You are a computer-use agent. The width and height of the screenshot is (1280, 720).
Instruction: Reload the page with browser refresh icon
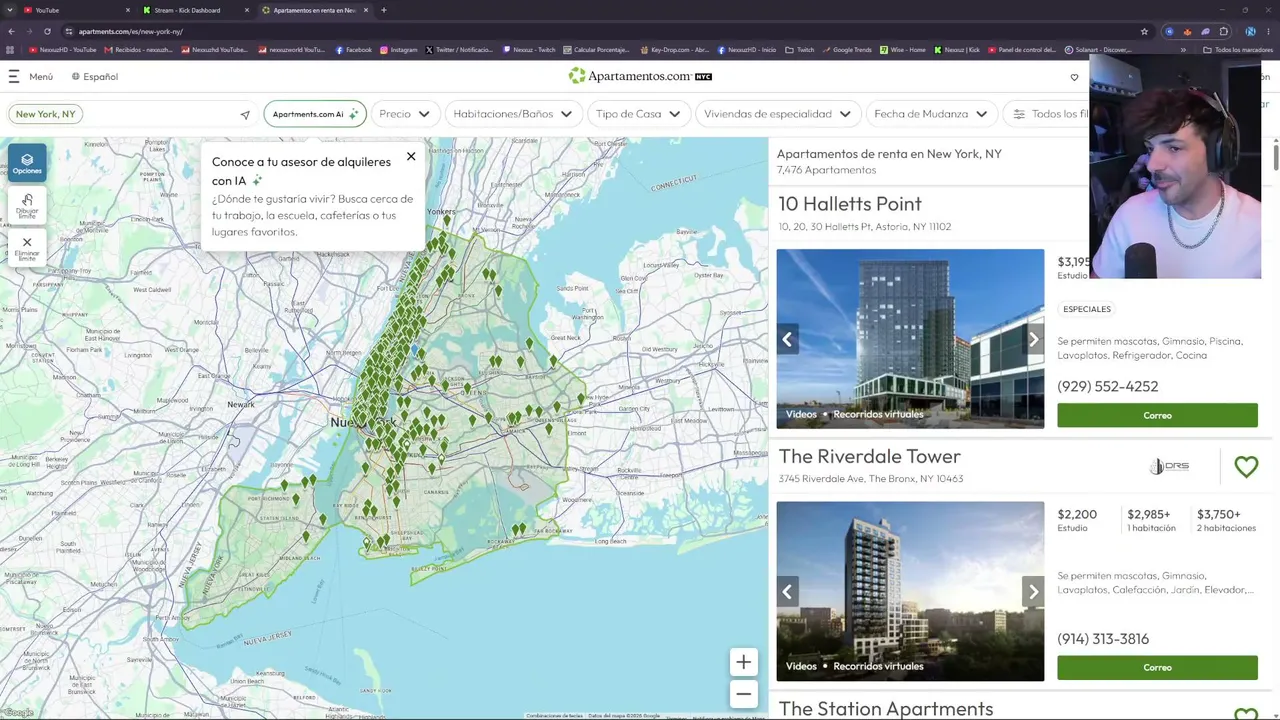(x=47, y=31)
